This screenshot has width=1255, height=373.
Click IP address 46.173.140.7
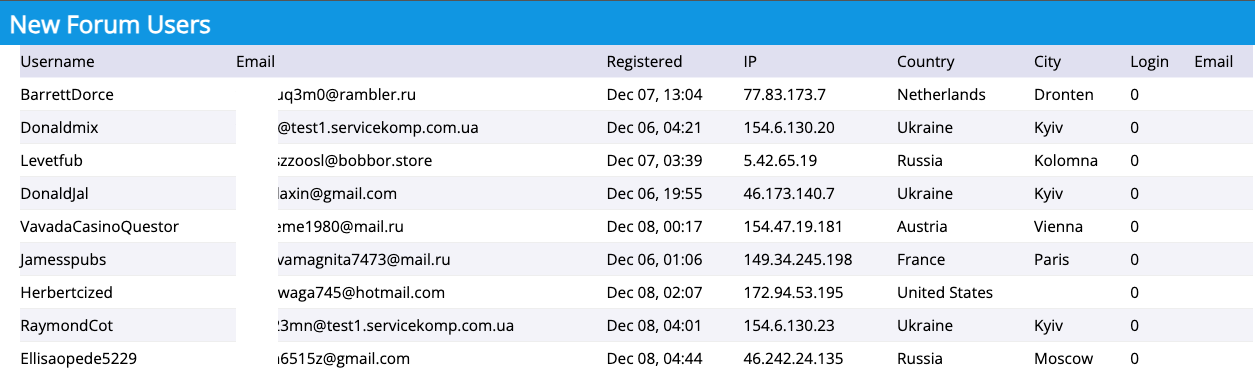pos(789,194)
